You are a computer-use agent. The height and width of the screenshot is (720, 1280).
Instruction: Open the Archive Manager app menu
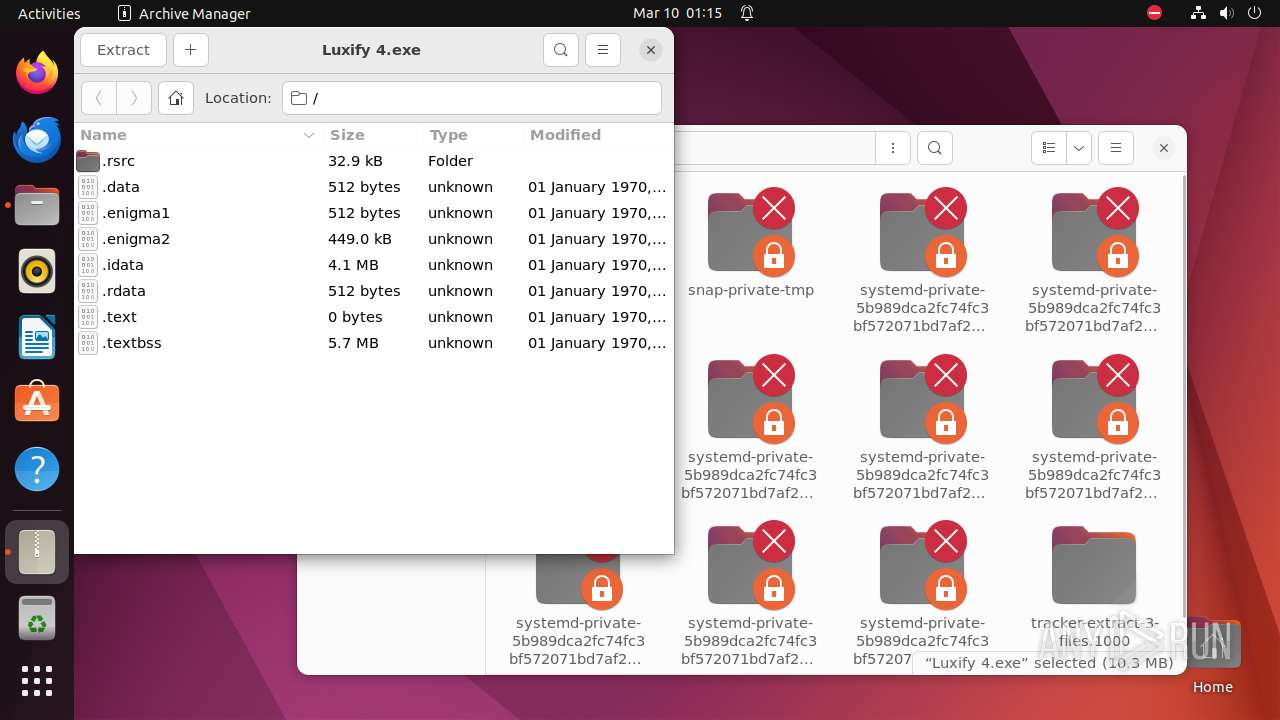pyautogui.click(x=184, y=13)
